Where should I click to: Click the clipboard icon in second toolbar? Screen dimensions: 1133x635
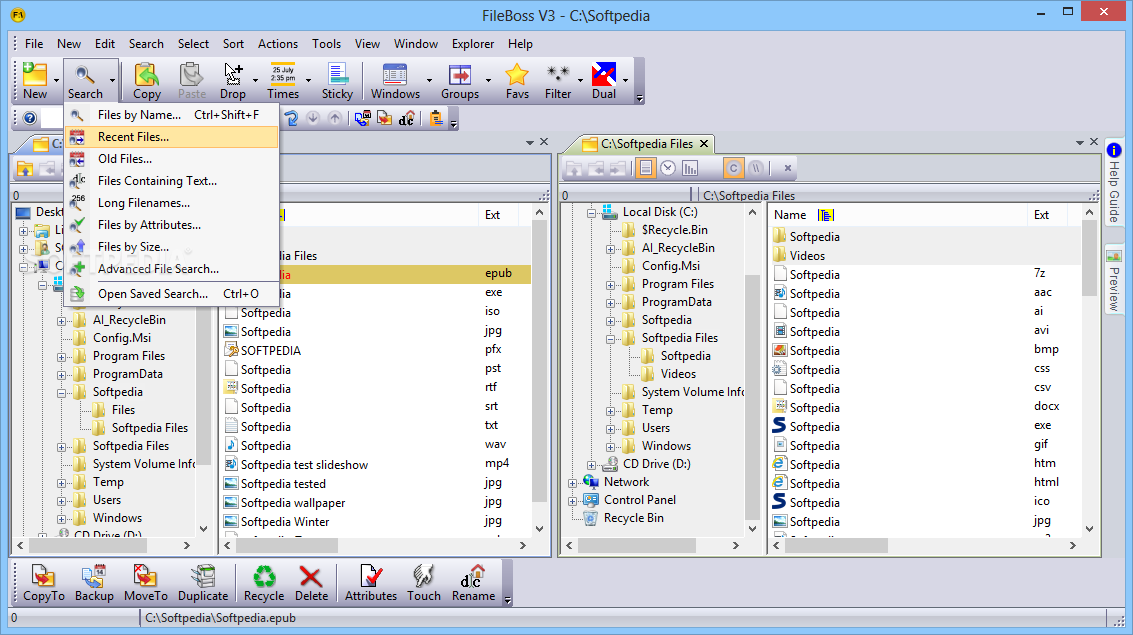436,118
